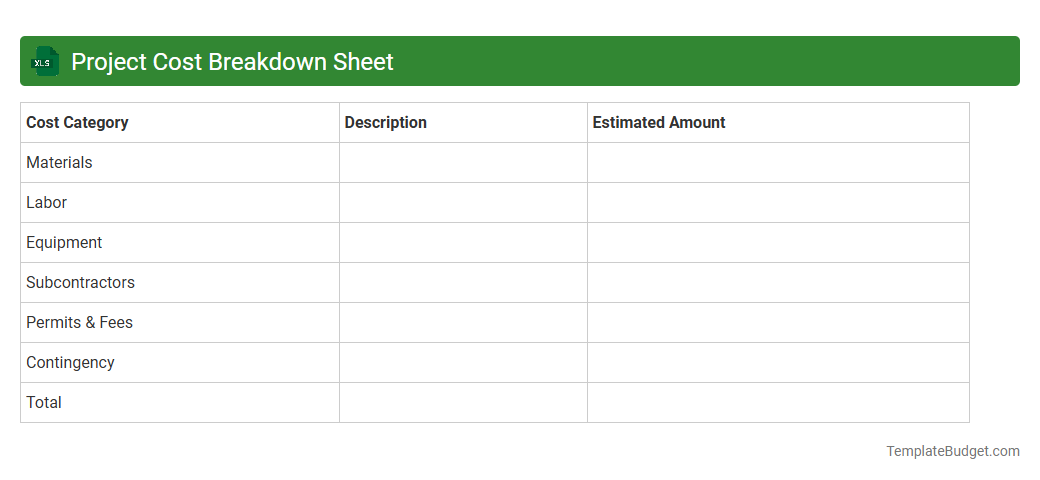Open the TemplateBudget.com link
The image size is (1040, 480).
pos(953,451)
